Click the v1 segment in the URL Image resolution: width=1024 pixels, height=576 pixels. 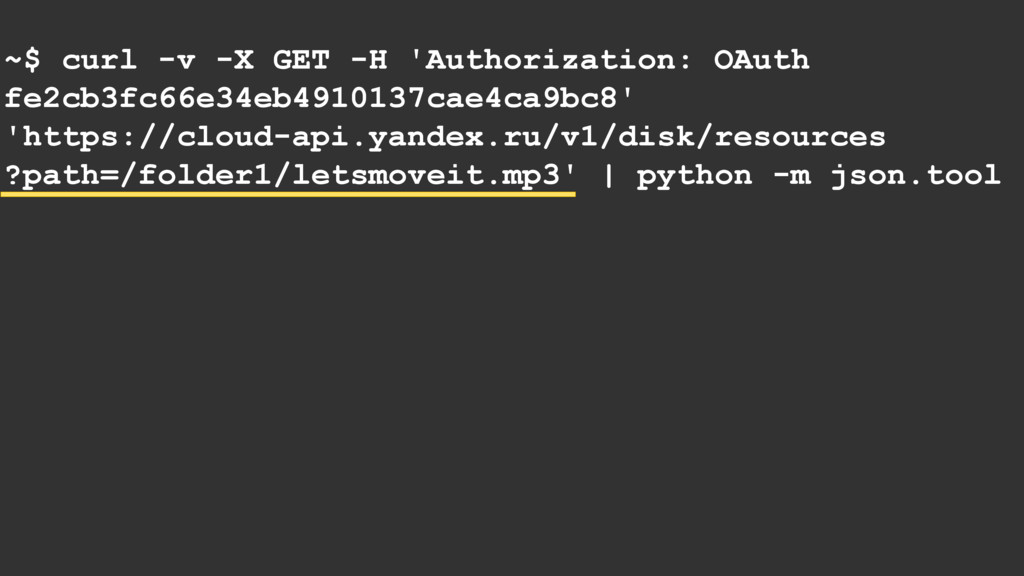point(579,137)
